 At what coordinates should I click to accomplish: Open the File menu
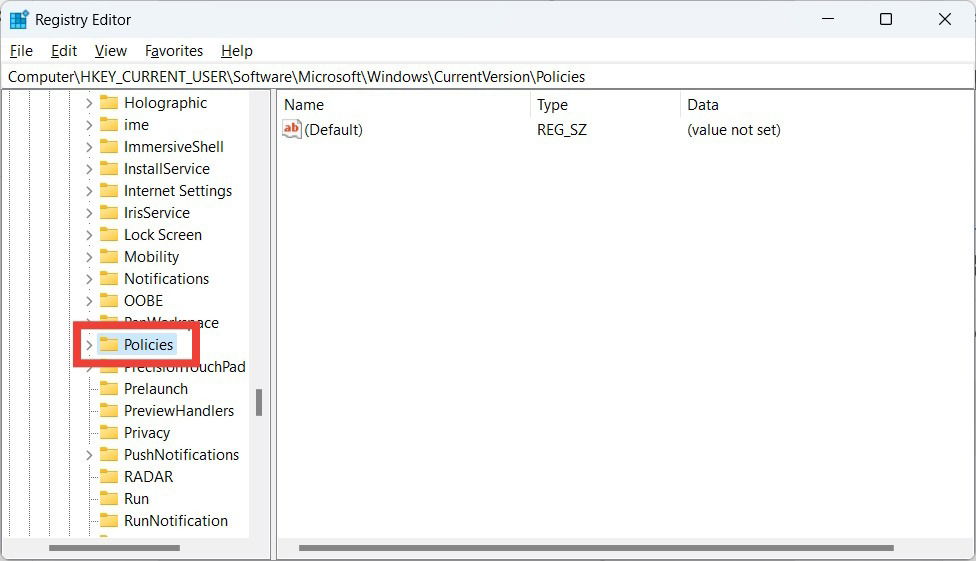pyautogui.click(x=21, y=50)
